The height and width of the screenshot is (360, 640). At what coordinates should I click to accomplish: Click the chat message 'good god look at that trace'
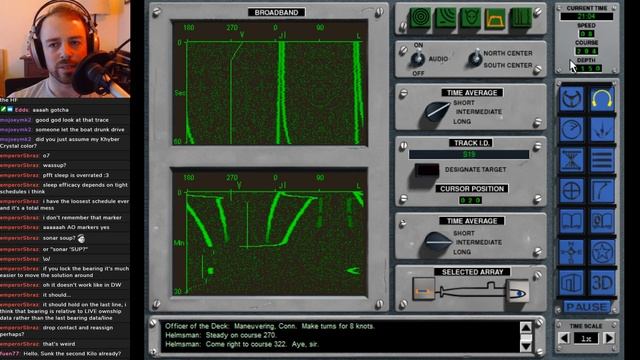(x=72, y=120)
